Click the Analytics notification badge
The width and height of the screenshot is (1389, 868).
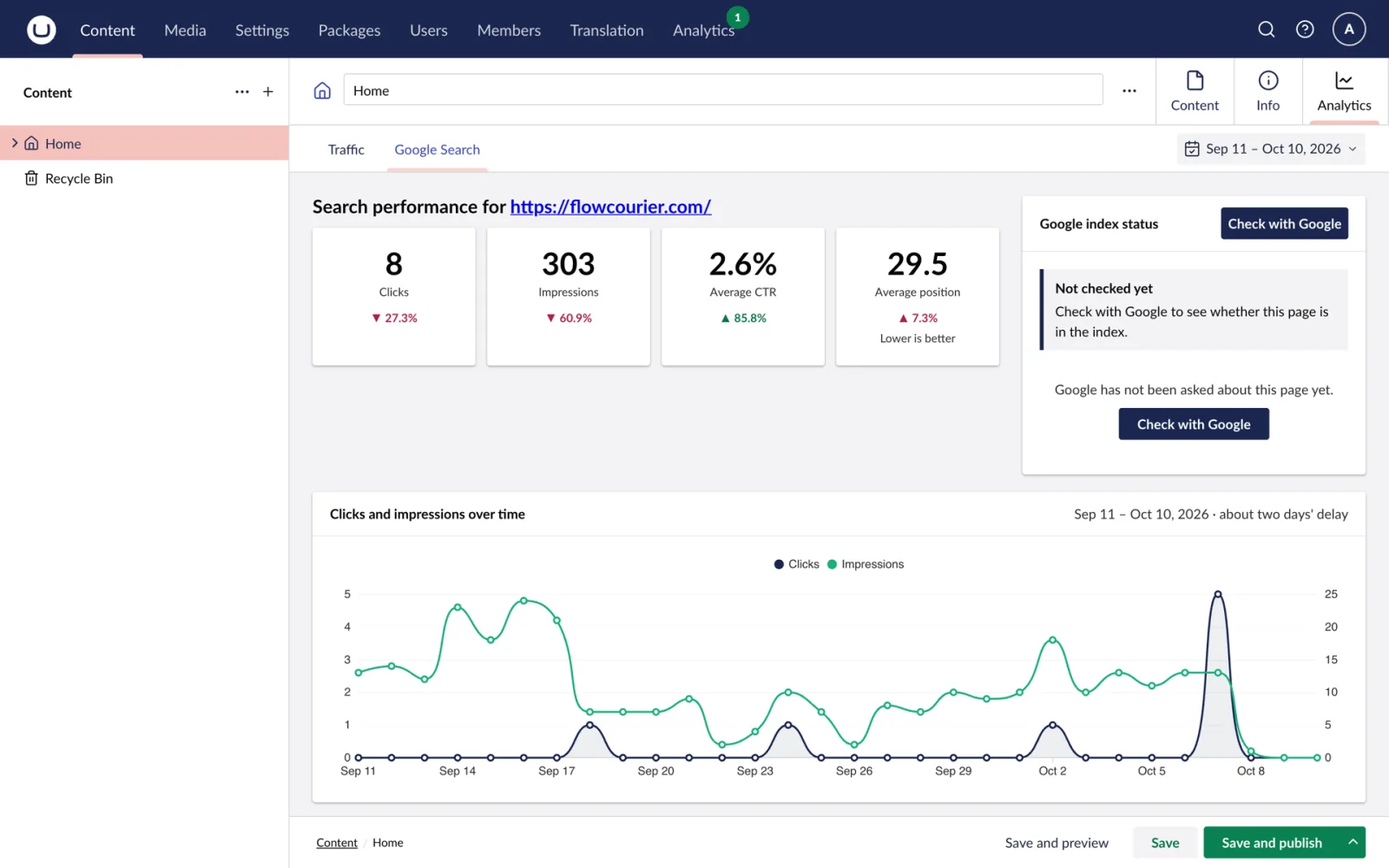point(738,17)
